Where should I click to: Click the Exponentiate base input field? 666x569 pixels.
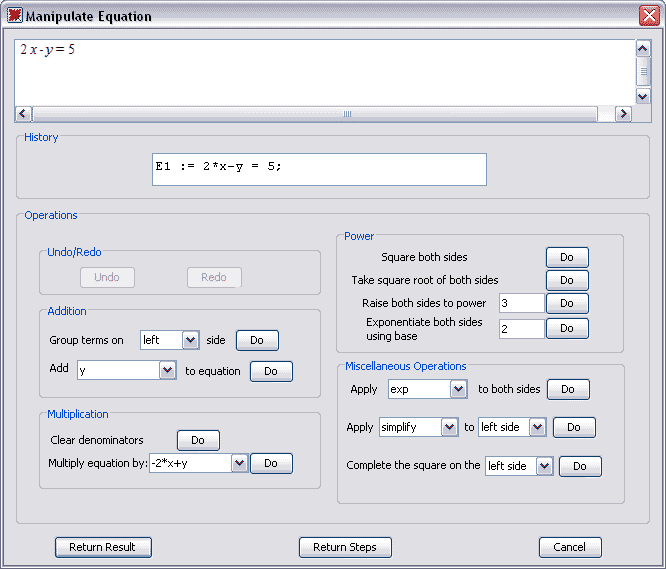[520, 328]
